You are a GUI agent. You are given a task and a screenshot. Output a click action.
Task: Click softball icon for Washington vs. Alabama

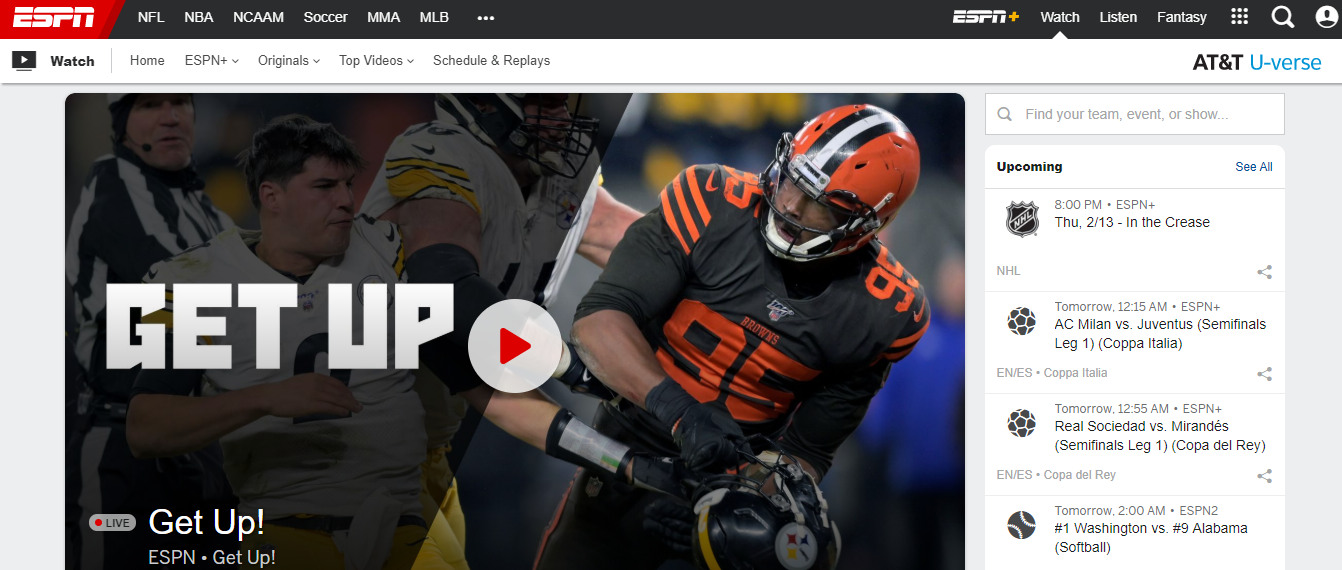click(x=1022, y=525)
